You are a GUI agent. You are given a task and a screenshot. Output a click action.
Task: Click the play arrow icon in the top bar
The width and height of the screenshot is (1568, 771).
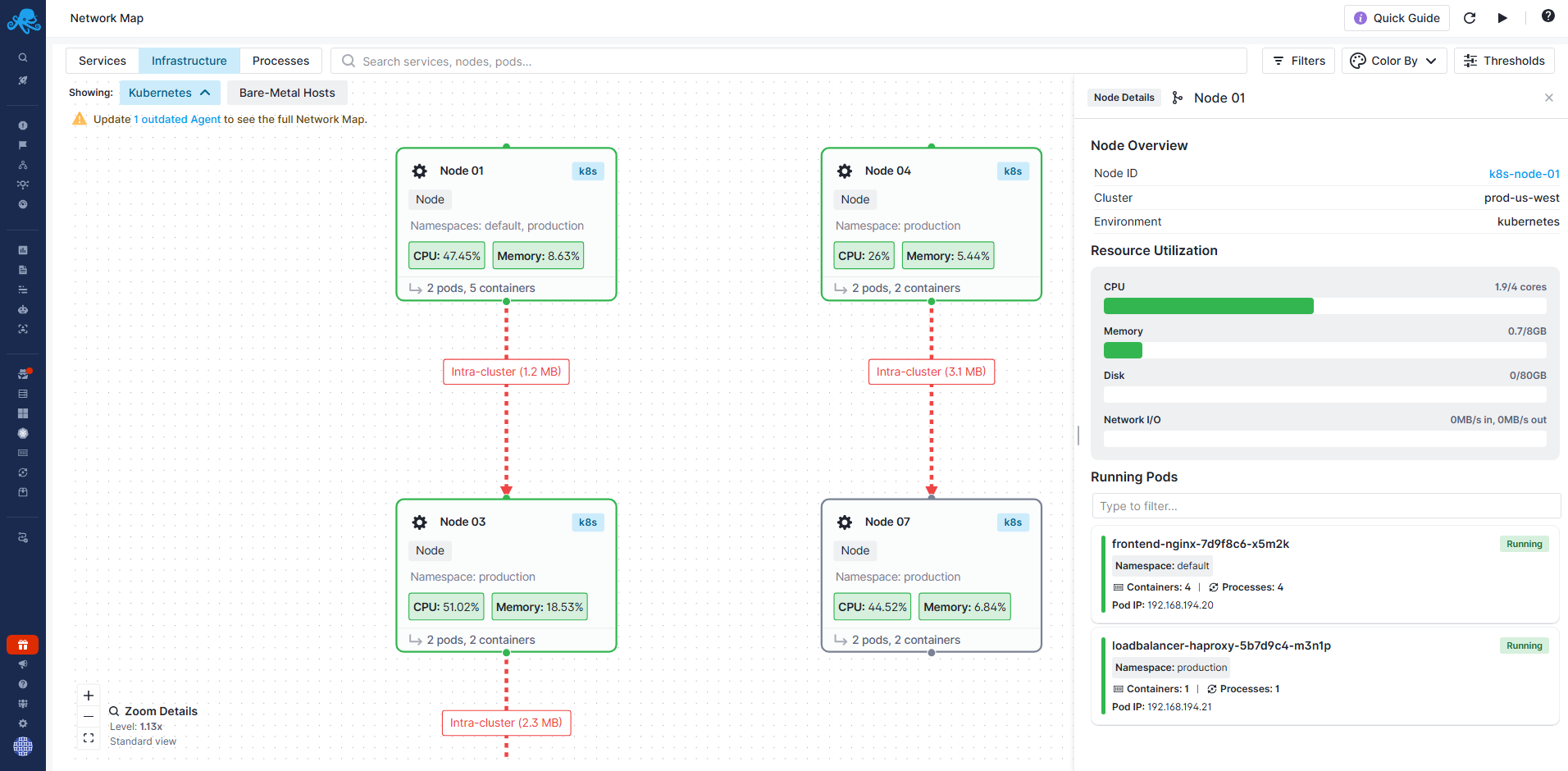click(x=1504, y=17)
